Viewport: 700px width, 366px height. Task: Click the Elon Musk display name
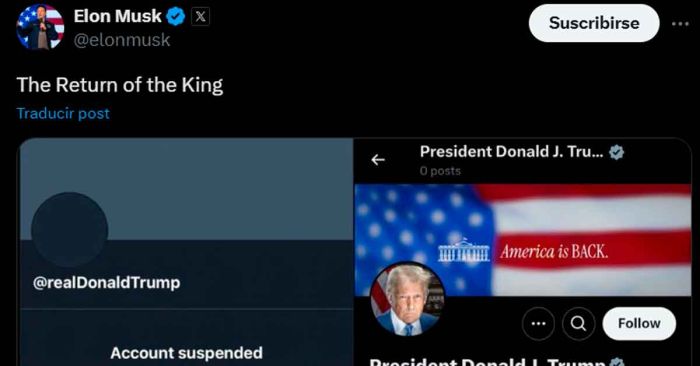coord(117,17)
